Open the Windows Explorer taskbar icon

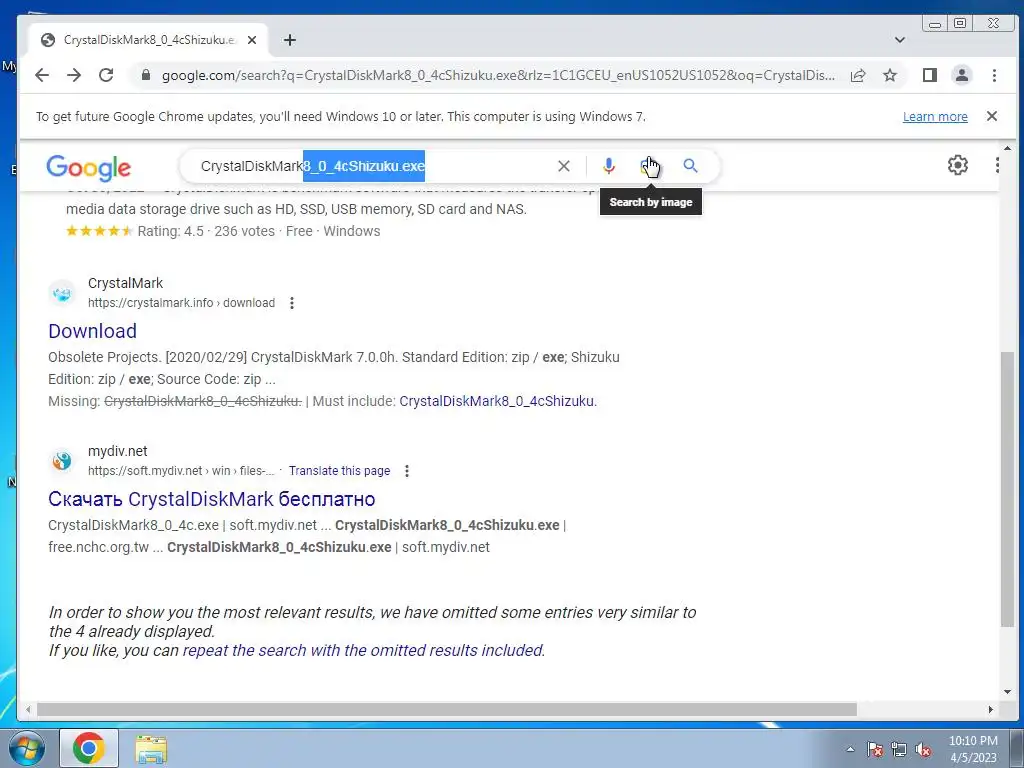[151, 748]
